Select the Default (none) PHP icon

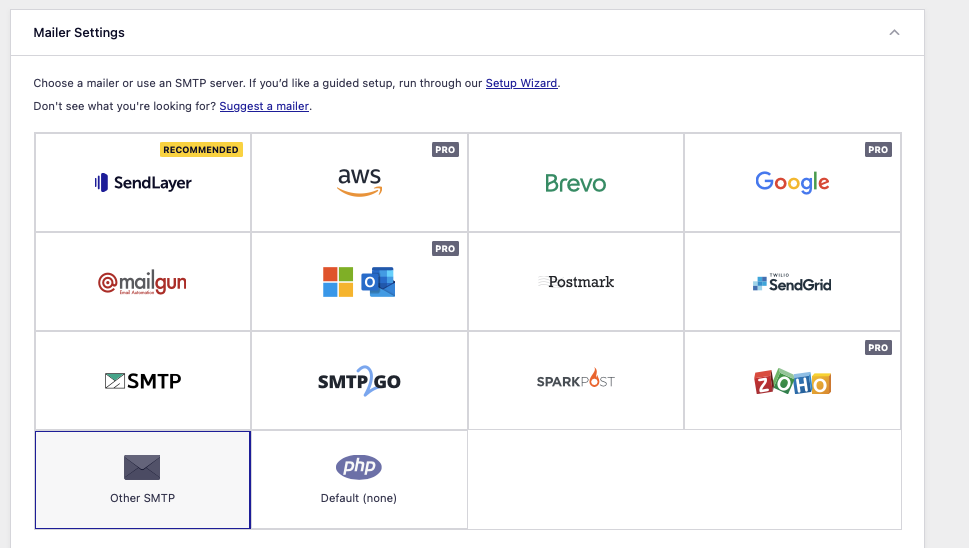point(359,467)
